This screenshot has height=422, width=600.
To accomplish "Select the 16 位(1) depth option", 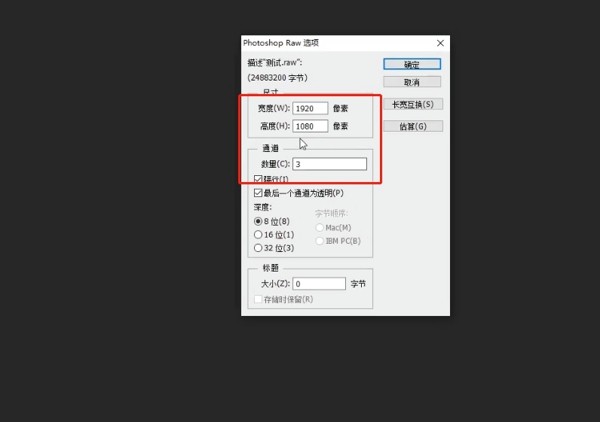I will (x=258, y=235).
